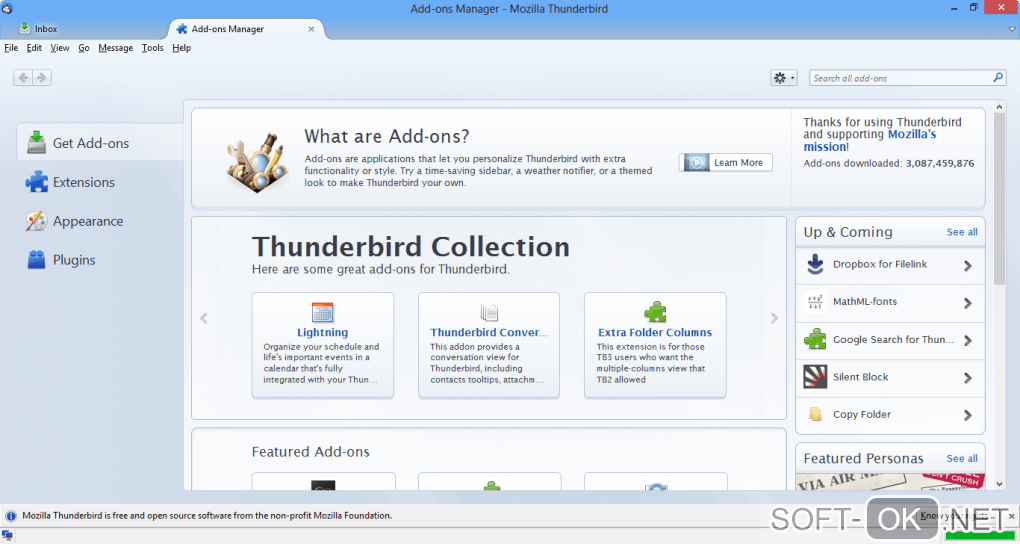Open the Edit menu
The image size is (1020, 544).
pyautogui.click(x=34, y=48)
